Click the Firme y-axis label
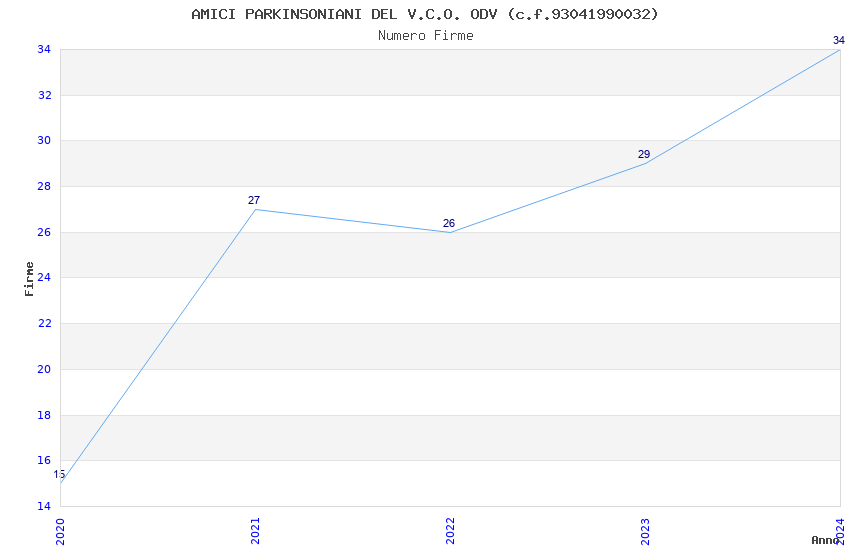 [x=29, y=279]
